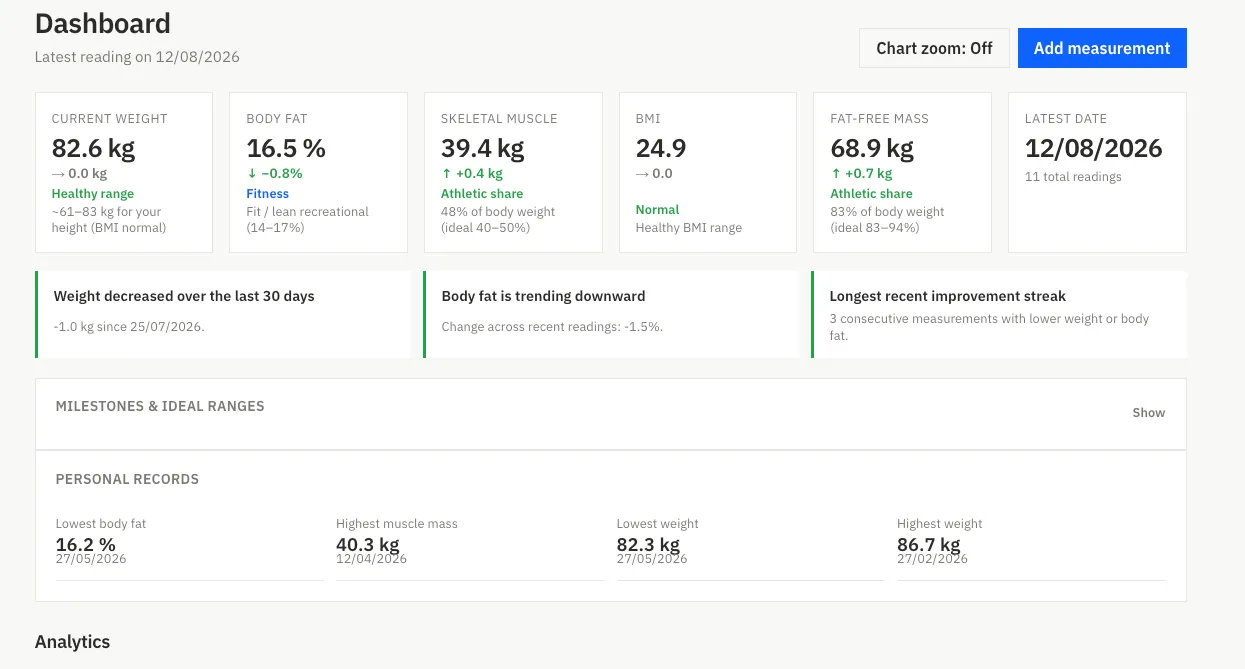
Task: Open the Body Fat 16.5 % card
Action: 318,172
